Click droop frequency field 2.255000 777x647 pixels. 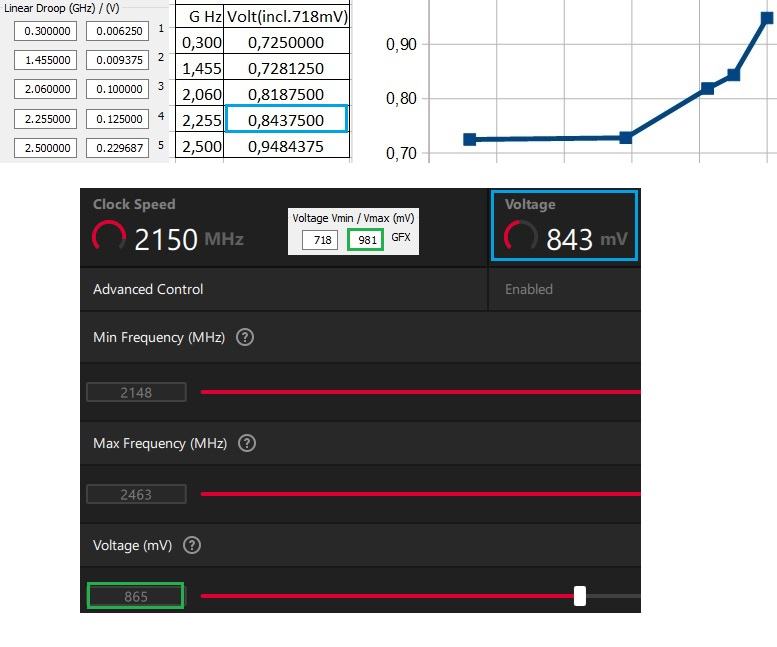[45, 119]
